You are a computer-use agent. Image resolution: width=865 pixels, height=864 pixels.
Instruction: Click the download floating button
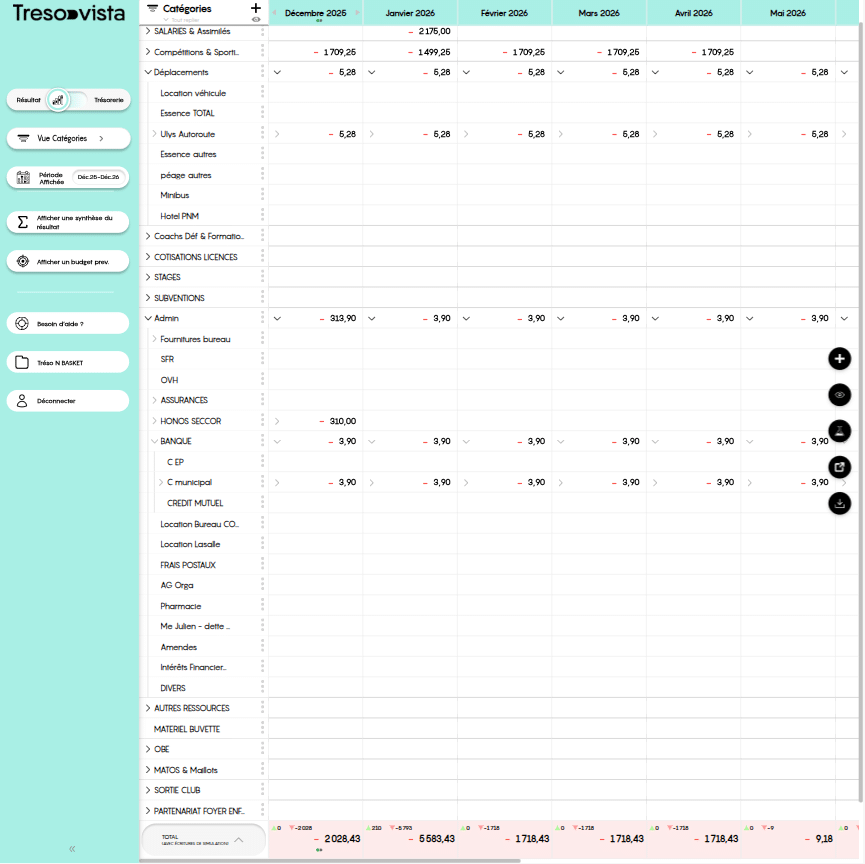(x=840, y=503)
